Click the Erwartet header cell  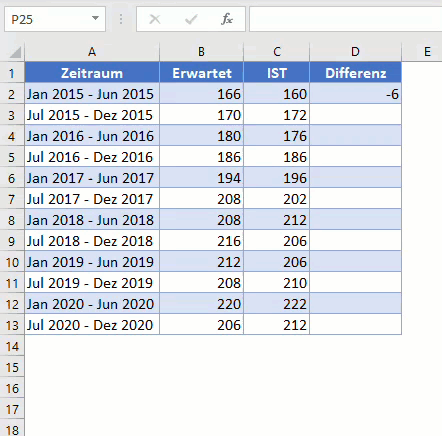click(x=201, y=73)
